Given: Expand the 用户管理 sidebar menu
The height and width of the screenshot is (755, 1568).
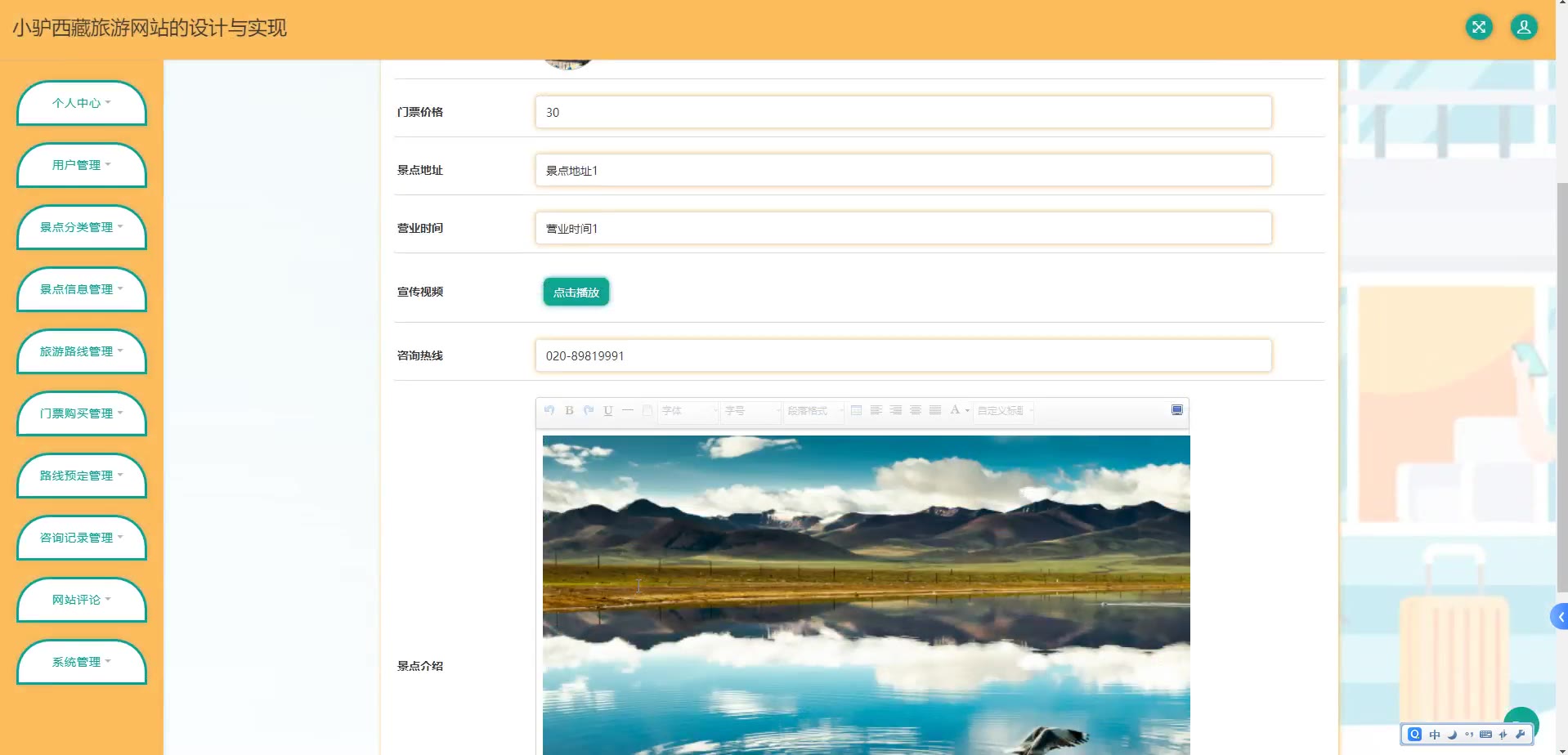Looking at the screenshot, I should (82, 165).
